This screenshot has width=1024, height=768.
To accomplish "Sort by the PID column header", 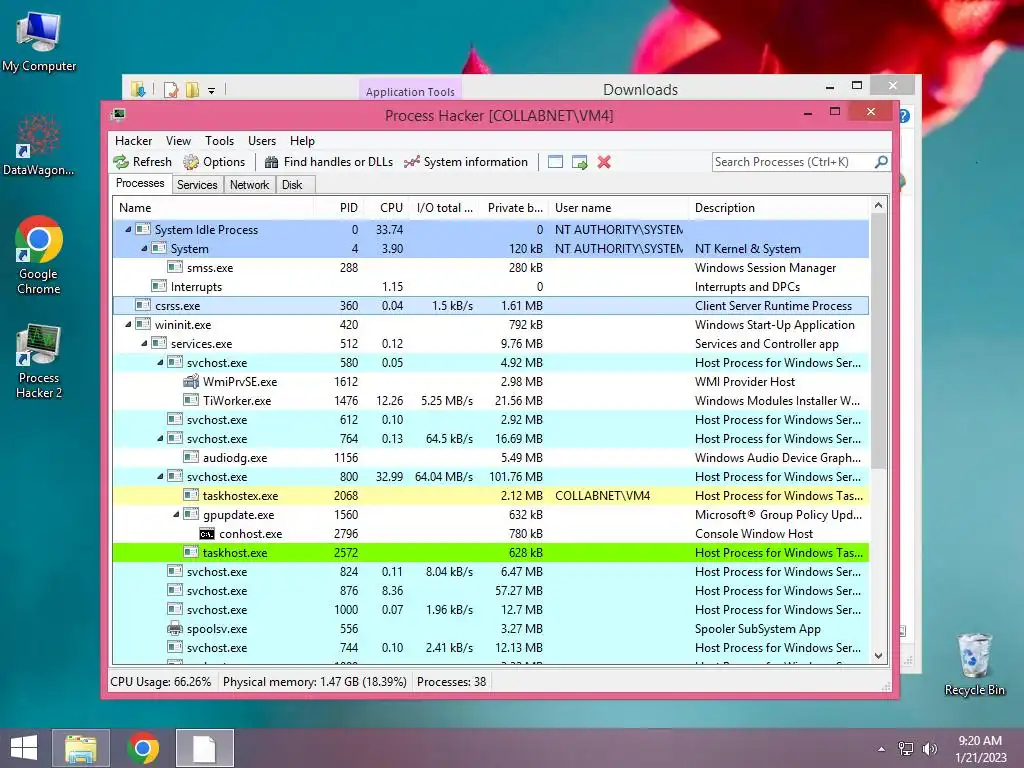I will coord(338,208).
